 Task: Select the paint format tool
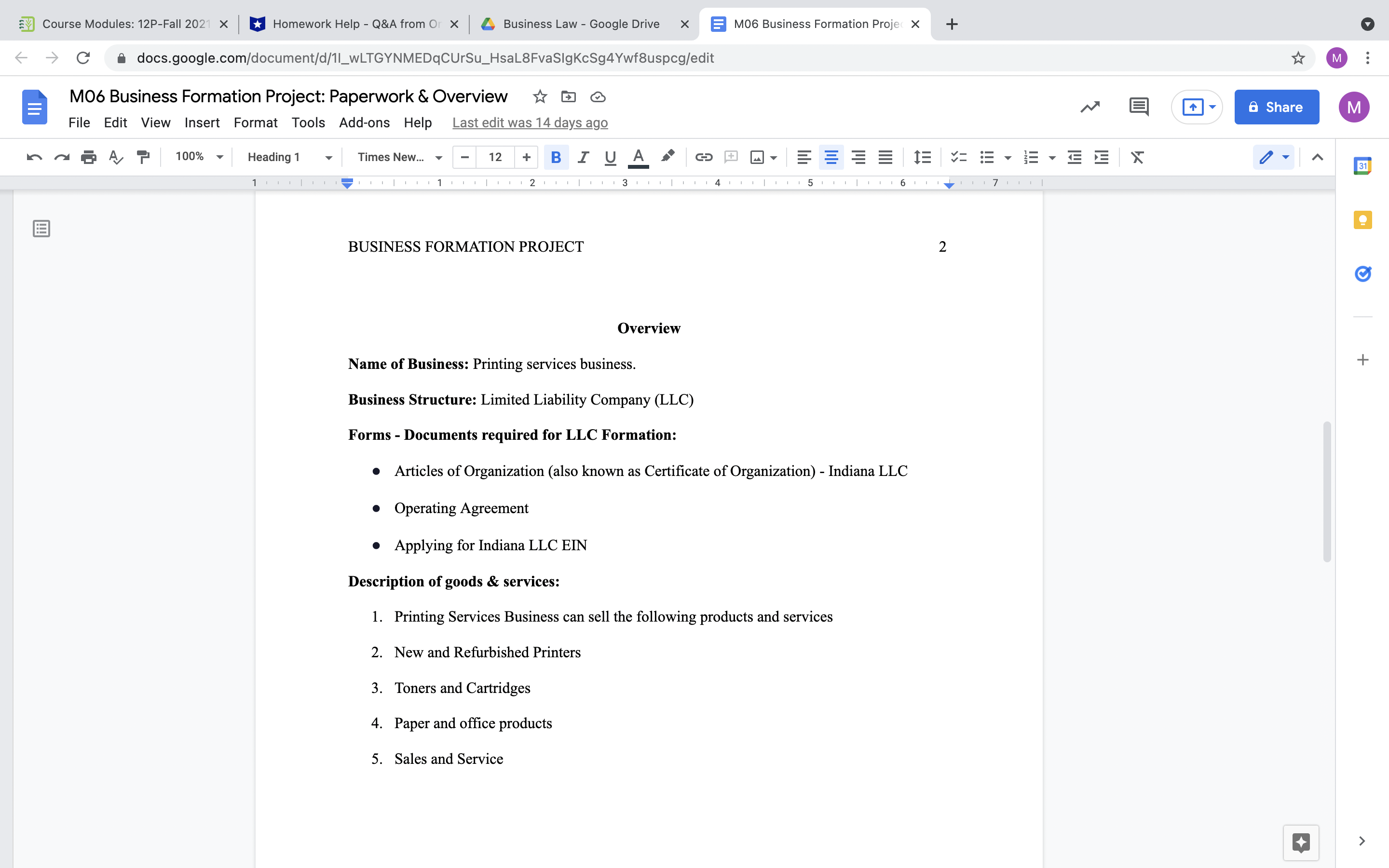point(143,157)
